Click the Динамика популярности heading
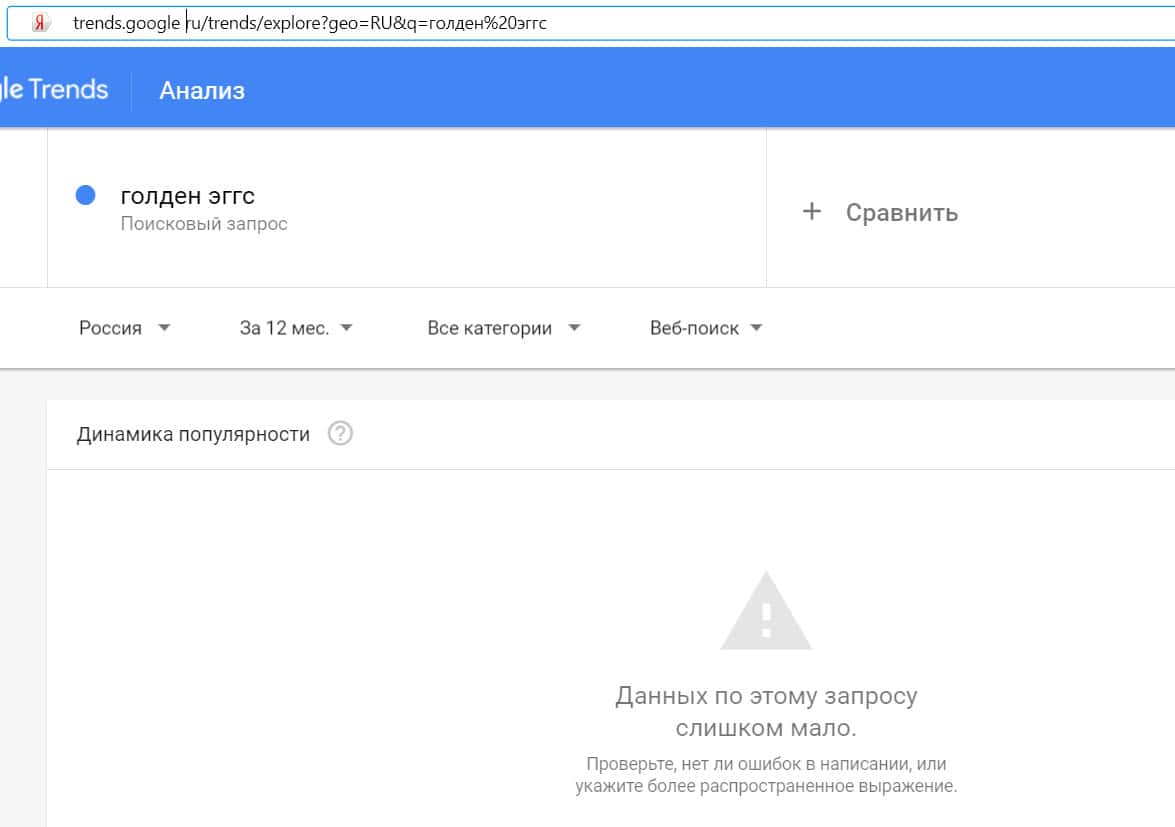 [x=193, y=434]
